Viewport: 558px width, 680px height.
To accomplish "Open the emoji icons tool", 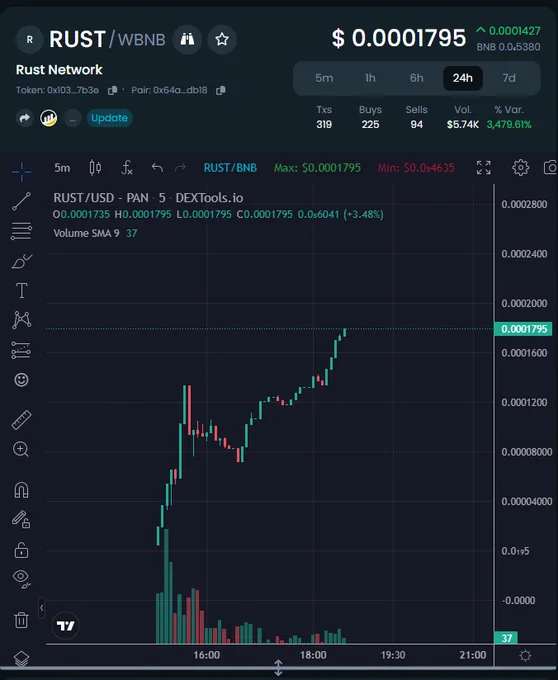I will coord(21,380).
